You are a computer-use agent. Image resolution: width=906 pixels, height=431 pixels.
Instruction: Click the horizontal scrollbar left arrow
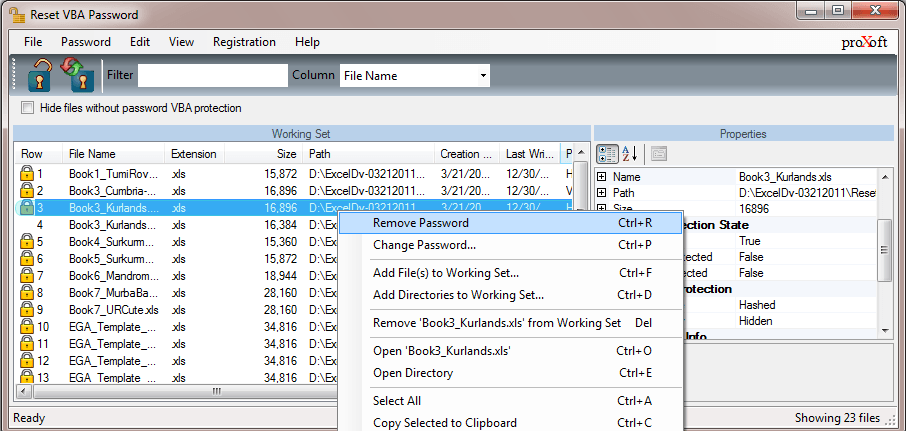point(22,391)
